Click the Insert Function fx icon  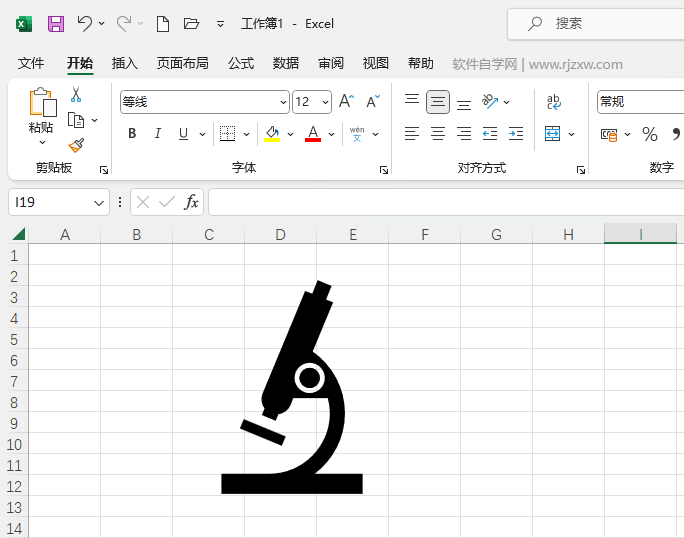pos(191,202)
